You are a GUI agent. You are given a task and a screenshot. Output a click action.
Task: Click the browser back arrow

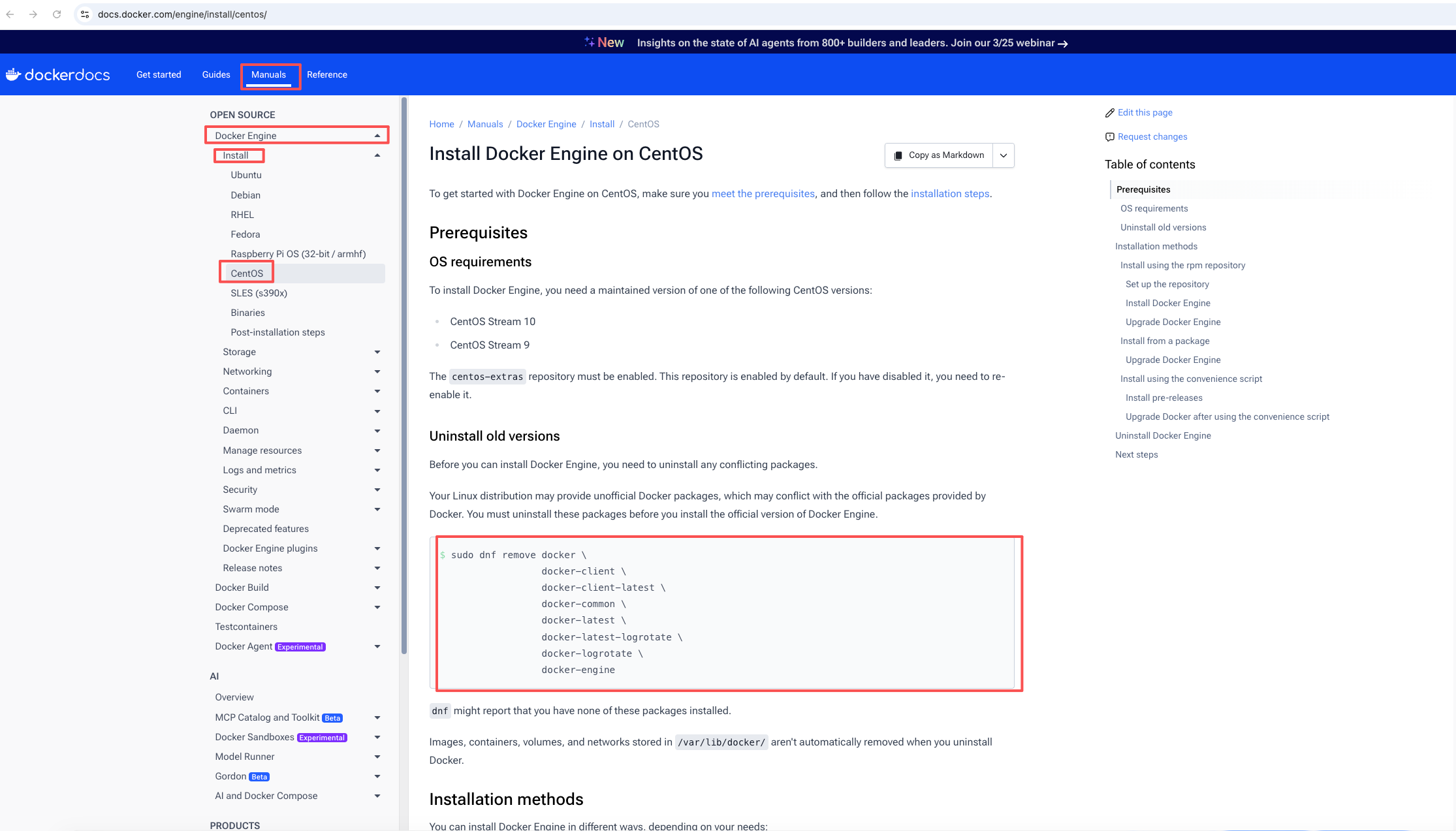pos(10,14)
